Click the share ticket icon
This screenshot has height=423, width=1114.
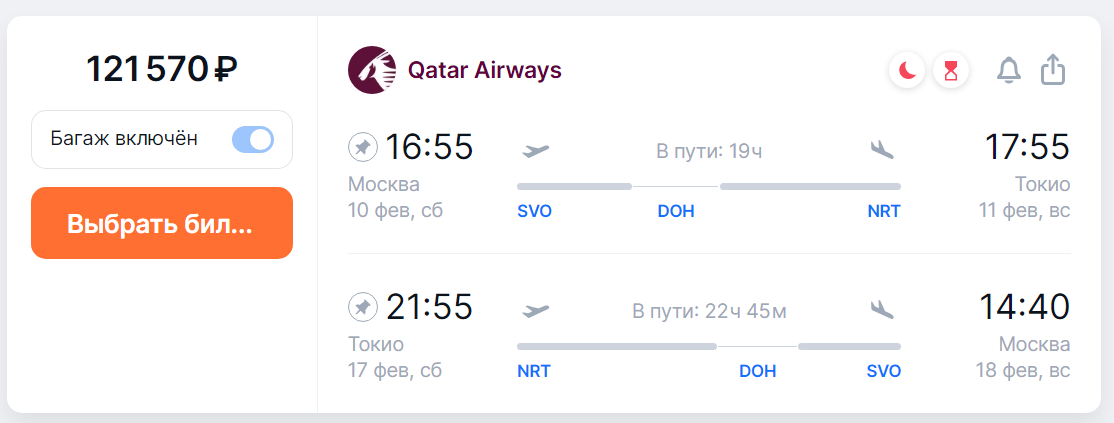pos(1054,70)
